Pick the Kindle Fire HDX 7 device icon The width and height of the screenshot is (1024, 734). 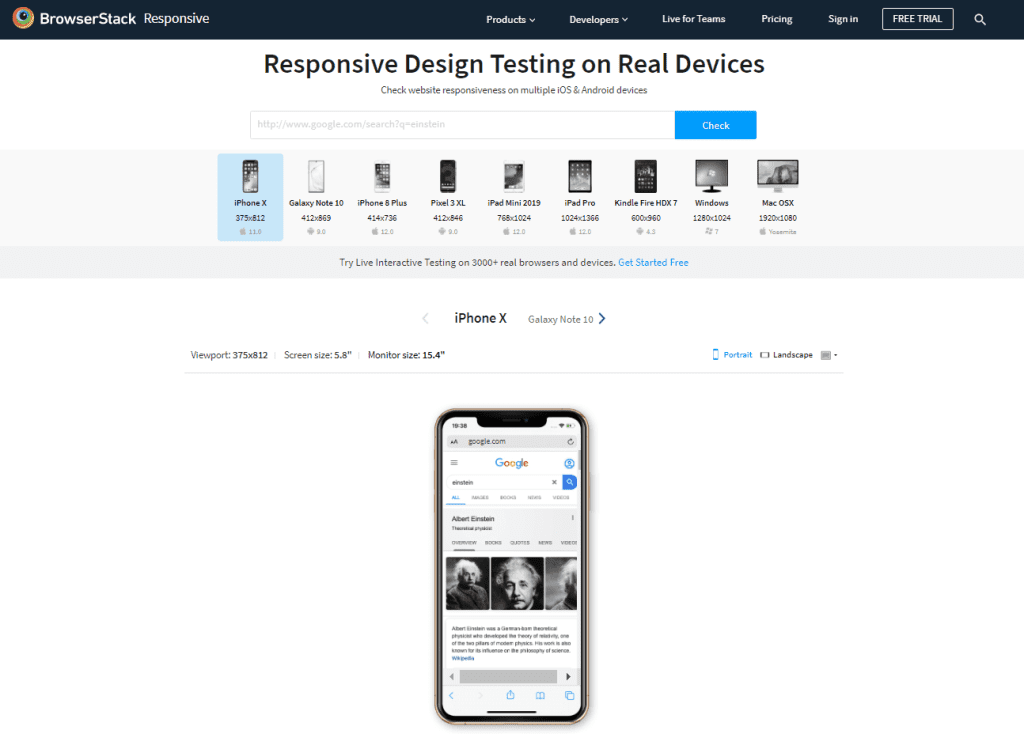(646, 176)
